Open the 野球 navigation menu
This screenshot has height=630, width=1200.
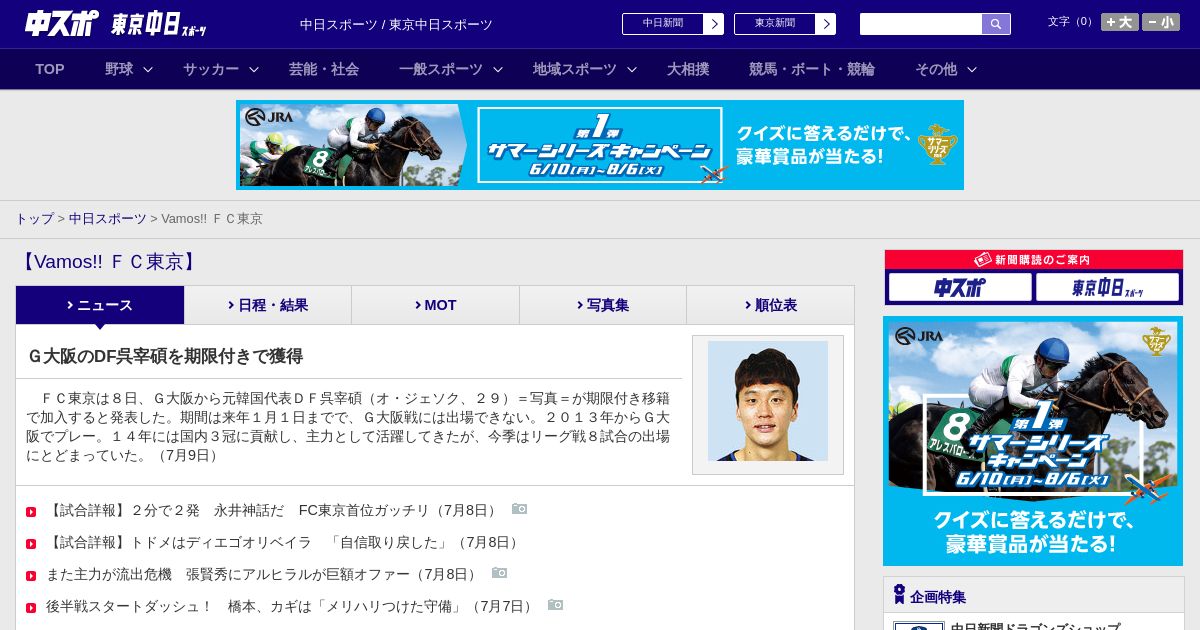tap(119, 69)
